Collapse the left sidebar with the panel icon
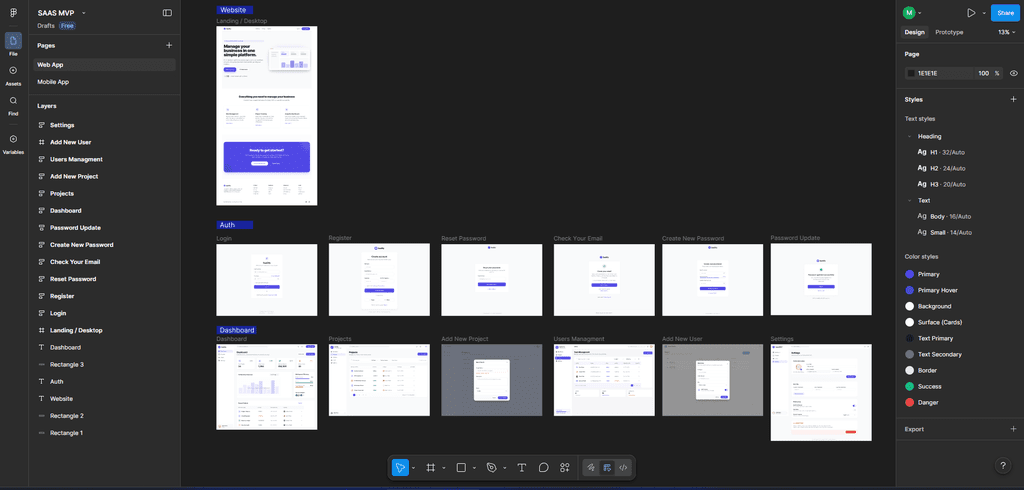The image size is (1024, 490). point(167,13)
